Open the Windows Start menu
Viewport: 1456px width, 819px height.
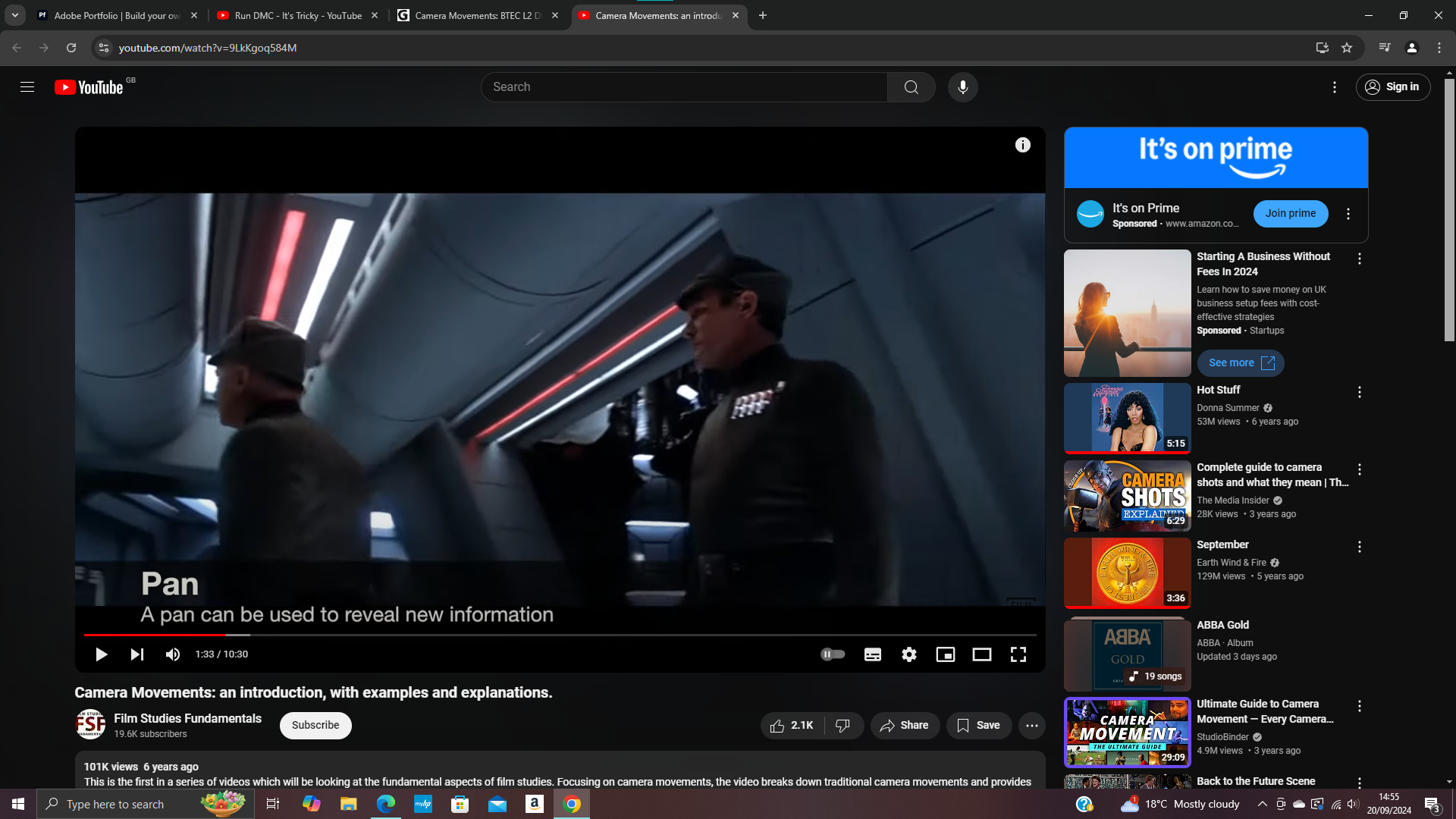pos(18,804)
